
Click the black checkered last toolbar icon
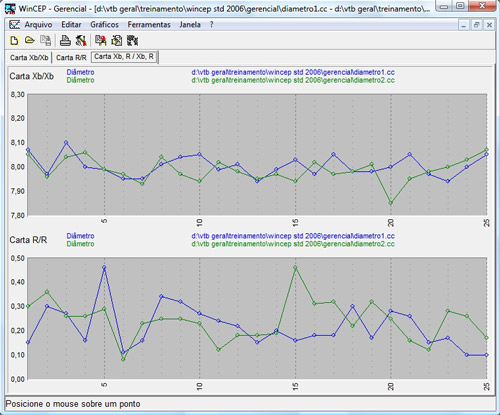point(133,41)
